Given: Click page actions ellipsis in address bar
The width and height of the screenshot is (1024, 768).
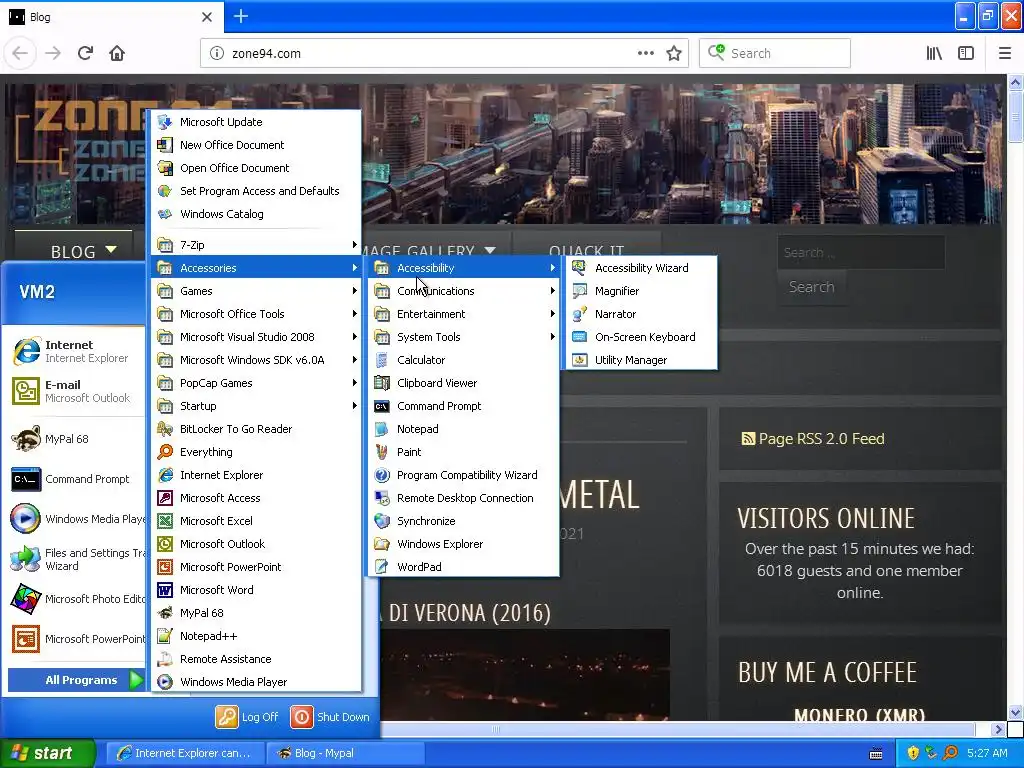Looking at the screenshot, I should (645, 54).
